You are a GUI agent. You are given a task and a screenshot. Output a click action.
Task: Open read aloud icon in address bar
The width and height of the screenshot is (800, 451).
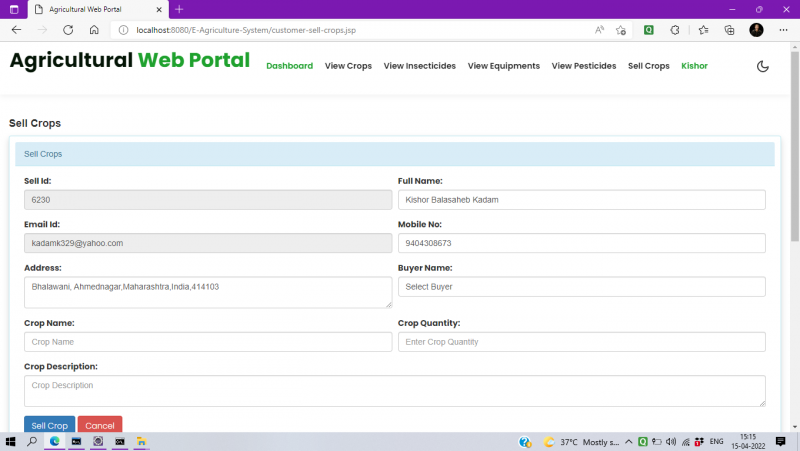tap(599, 30)
